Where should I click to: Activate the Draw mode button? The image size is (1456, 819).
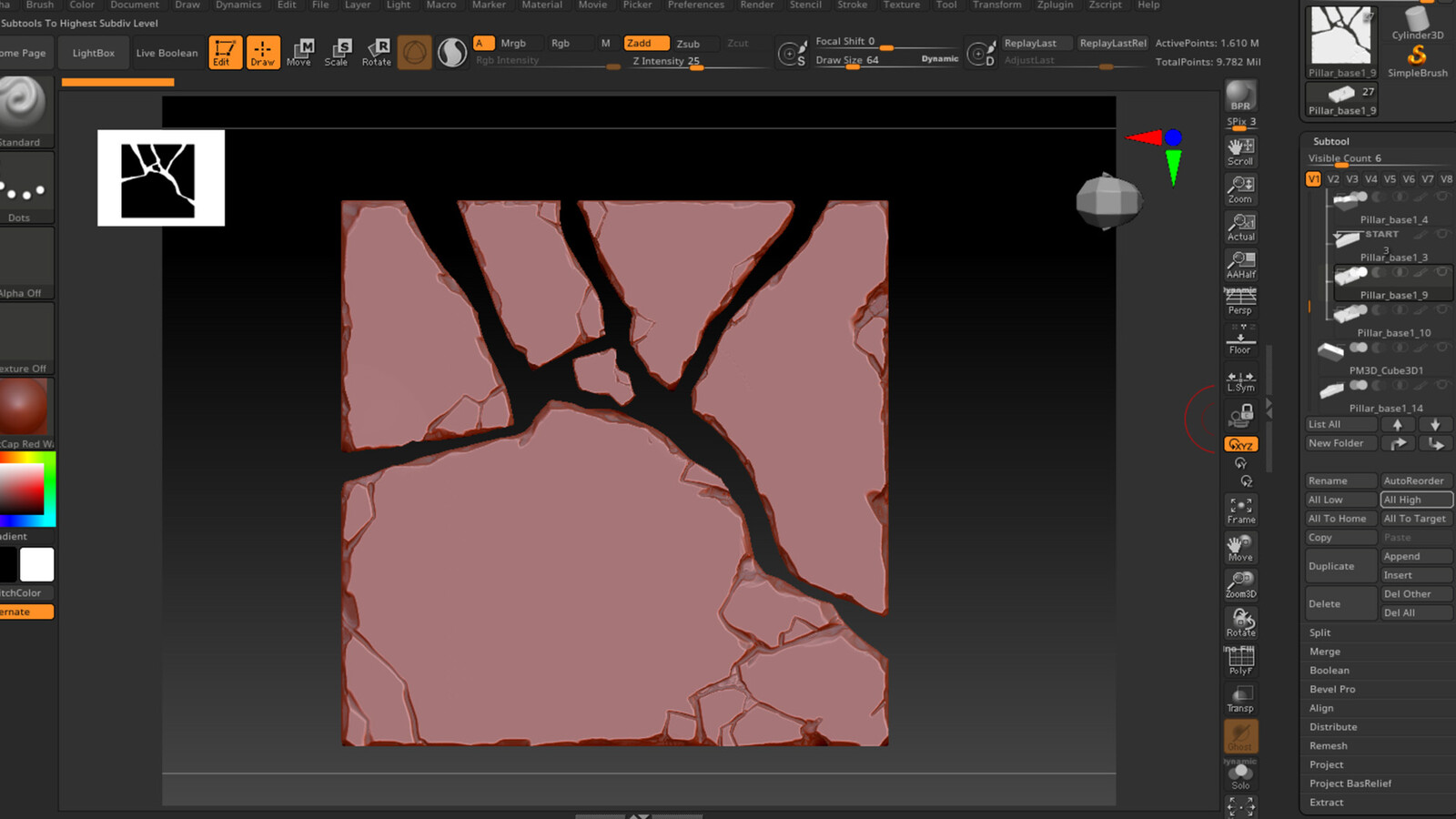click(262, 53)
